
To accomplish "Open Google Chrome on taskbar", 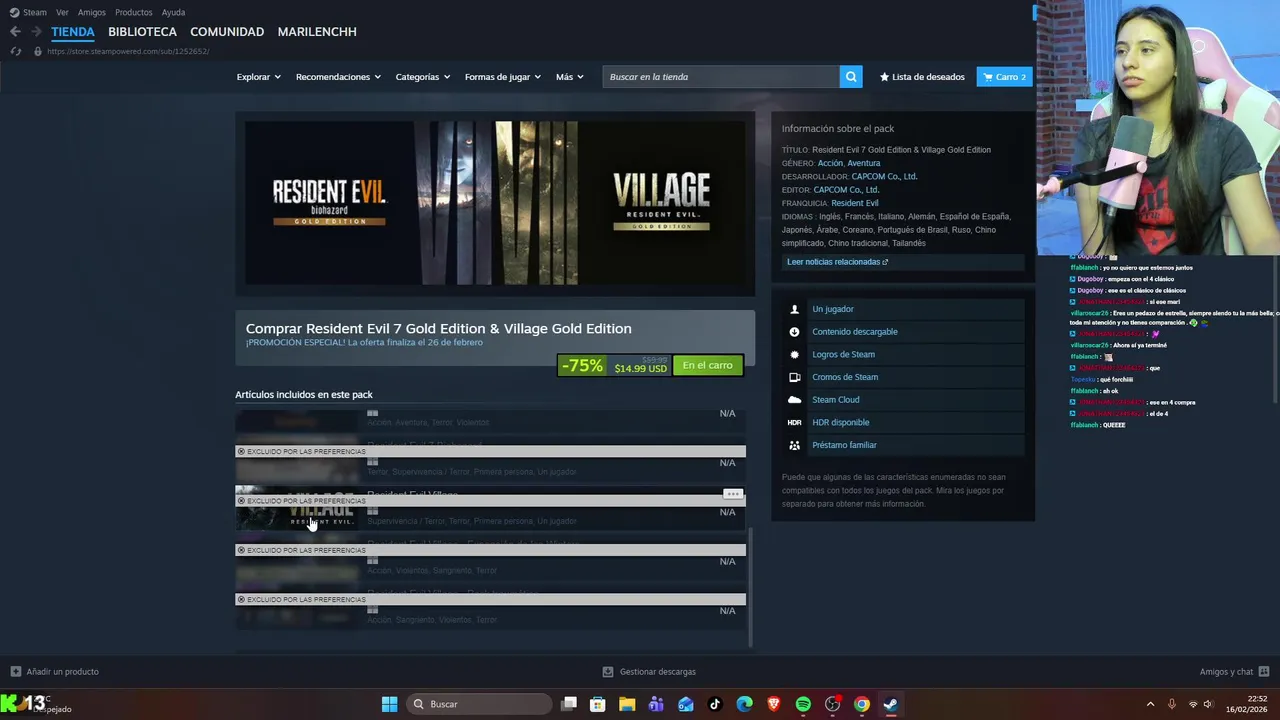I will coord(862,704).
